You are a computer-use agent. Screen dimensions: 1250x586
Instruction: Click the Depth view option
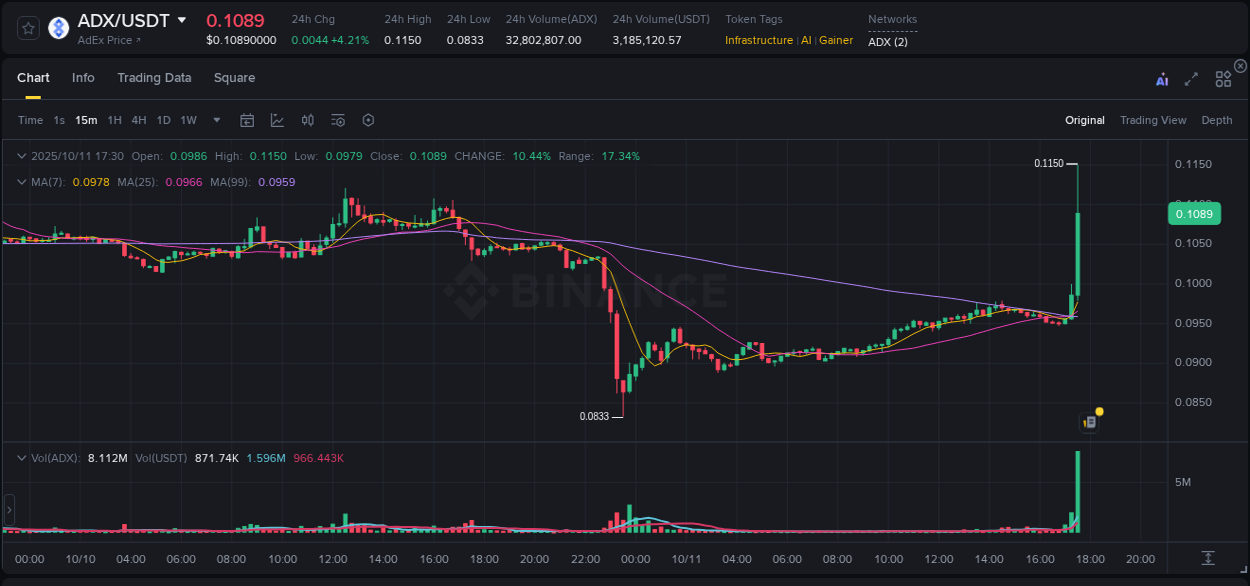click(1217, 119)
